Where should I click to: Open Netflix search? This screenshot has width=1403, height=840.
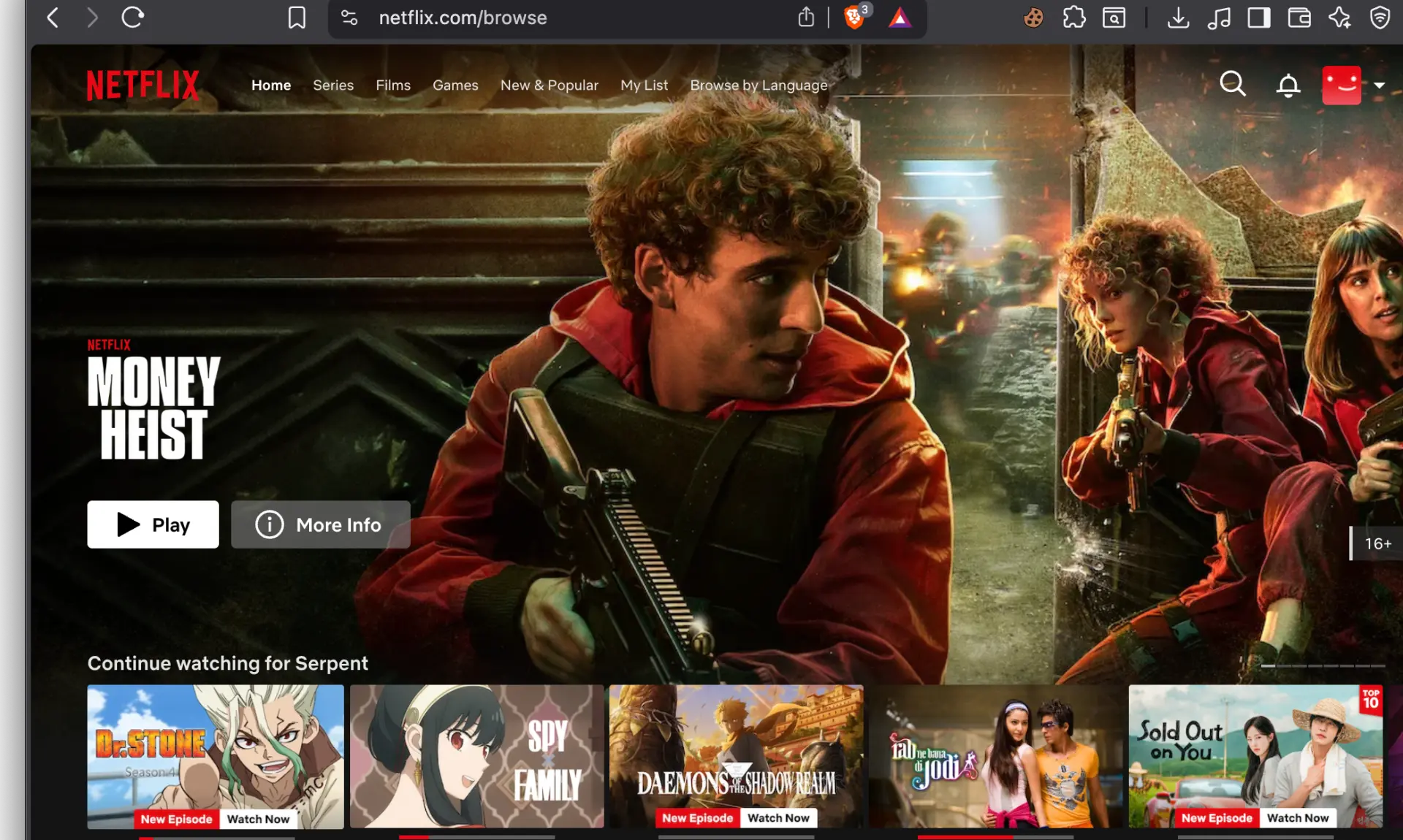(x=1233, y=84)
